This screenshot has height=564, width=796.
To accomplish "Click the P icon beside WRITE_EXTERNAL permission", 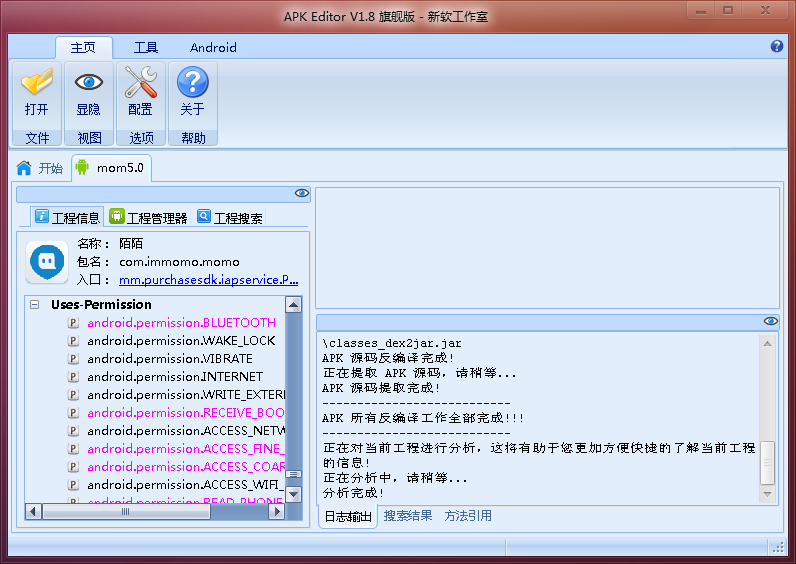I will [x=74, y=395].
